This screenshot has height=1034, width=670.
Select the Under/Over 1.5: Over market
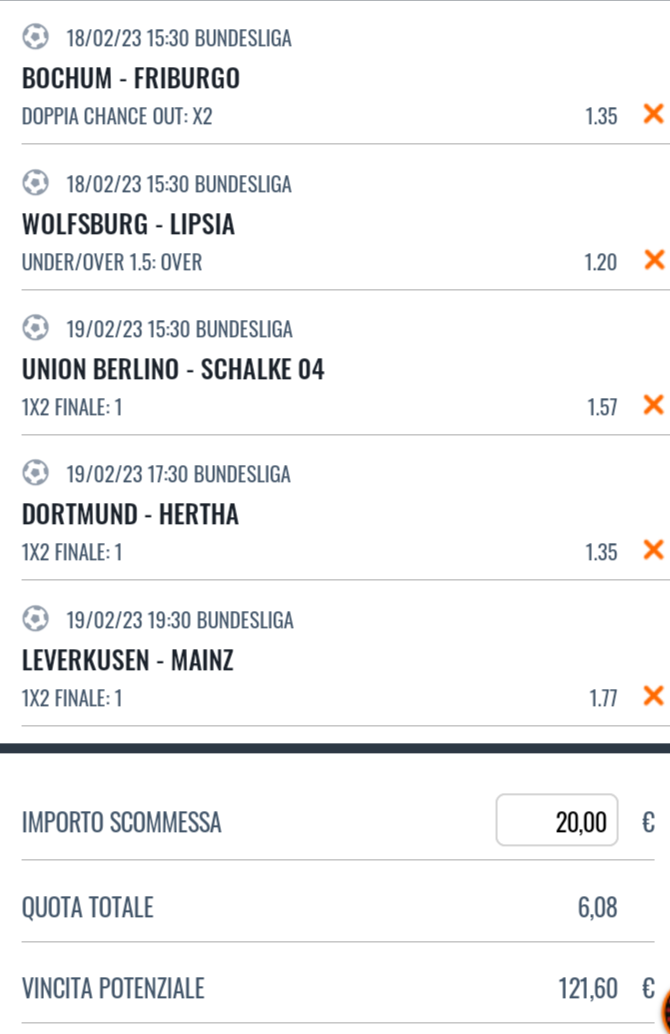click(x=112, y=262)
